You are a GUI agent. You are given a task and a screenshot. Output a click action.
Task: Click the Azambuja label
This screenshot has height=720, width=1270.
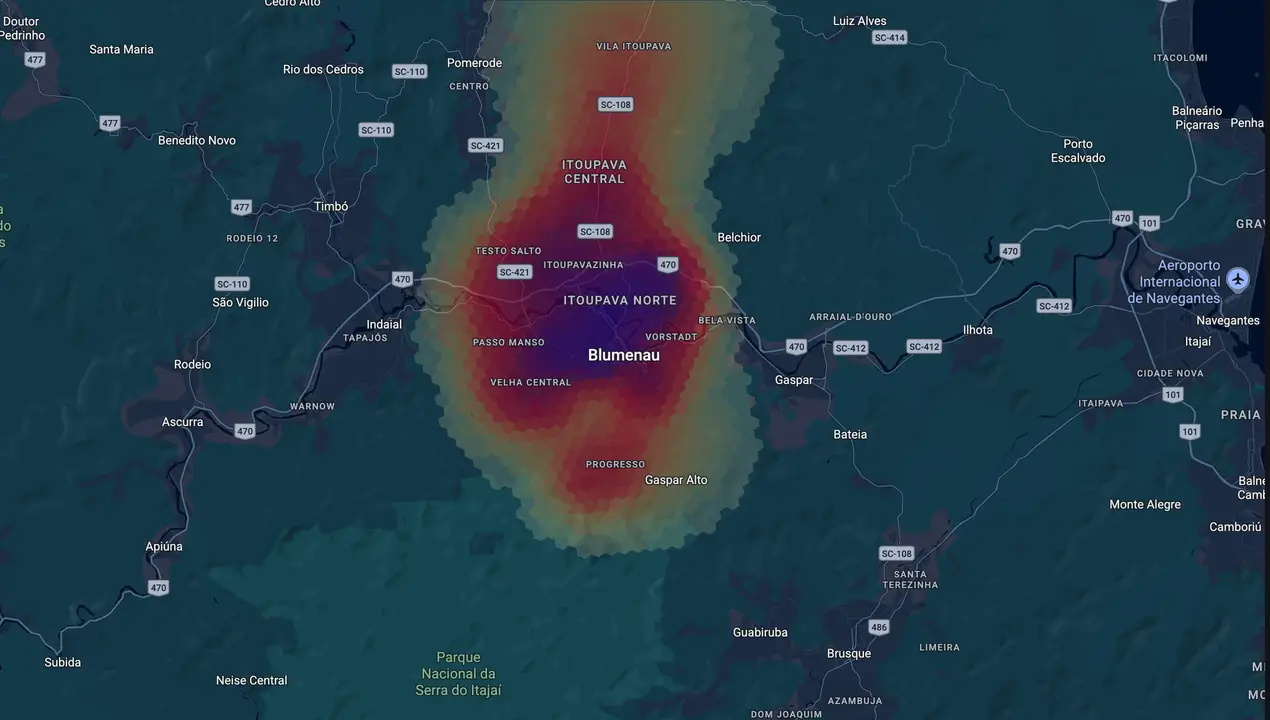[x=854, y=700]
